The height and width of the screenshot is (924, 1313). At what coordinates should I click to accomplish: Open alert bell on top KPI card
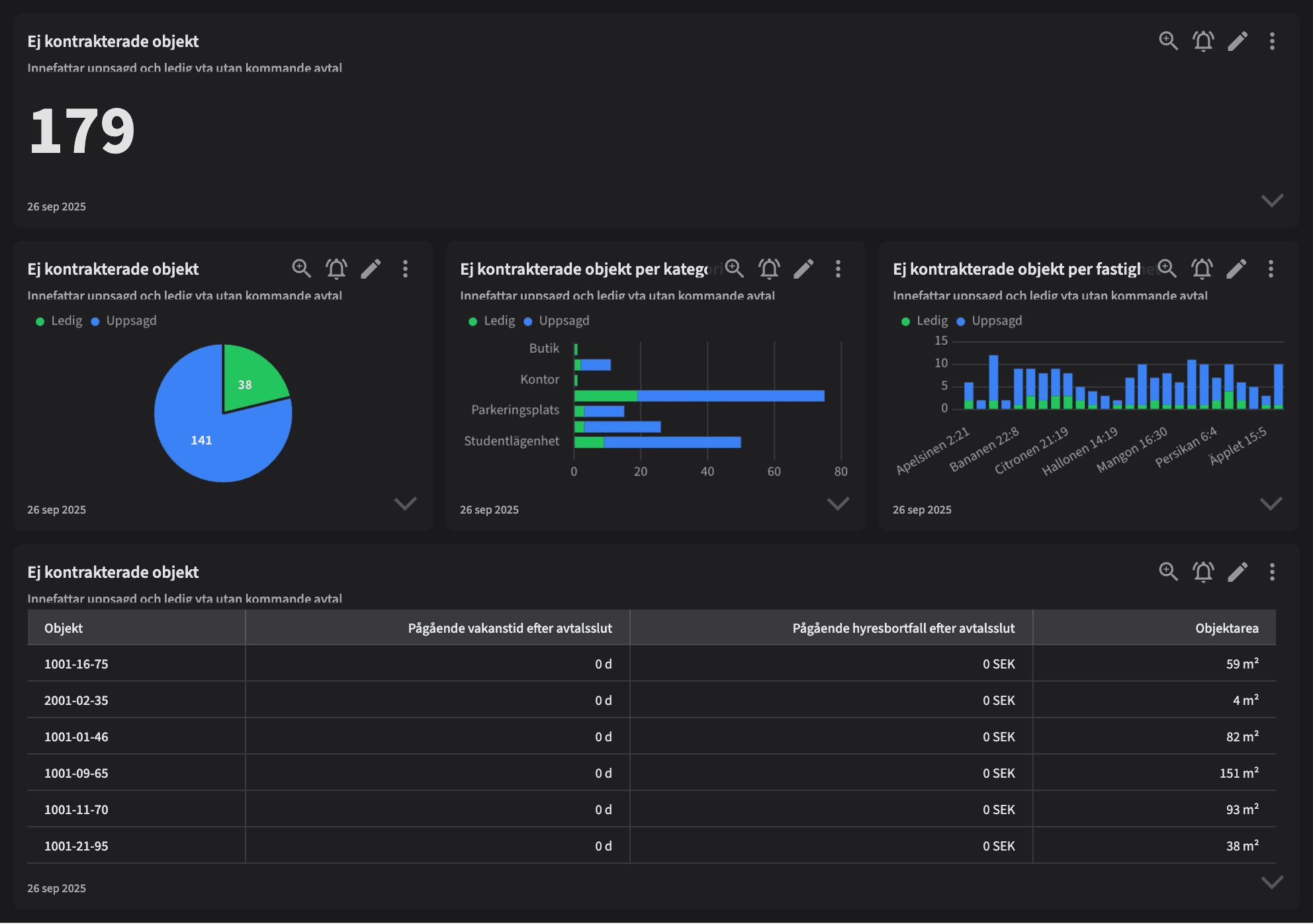1203,41
